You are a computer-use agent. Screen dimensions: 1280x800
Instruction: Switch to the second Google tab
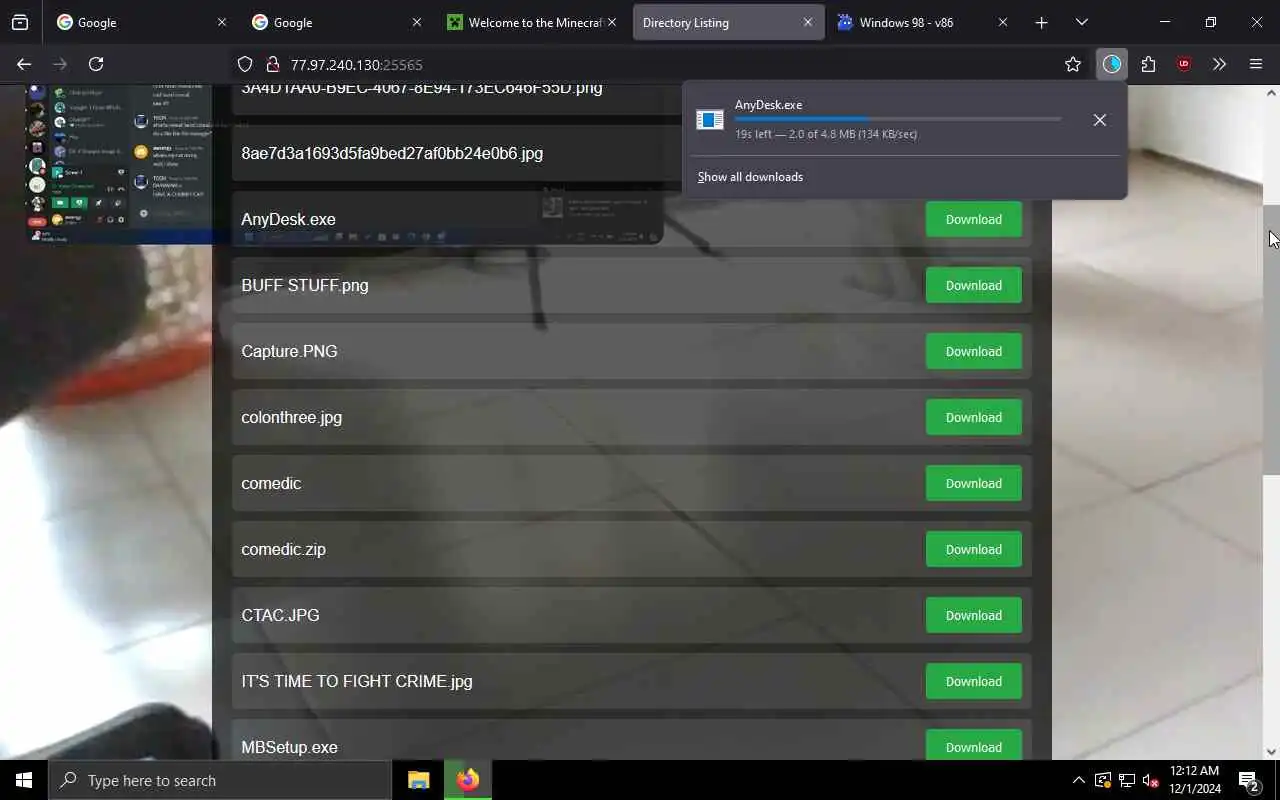click(x=337, y=22)
